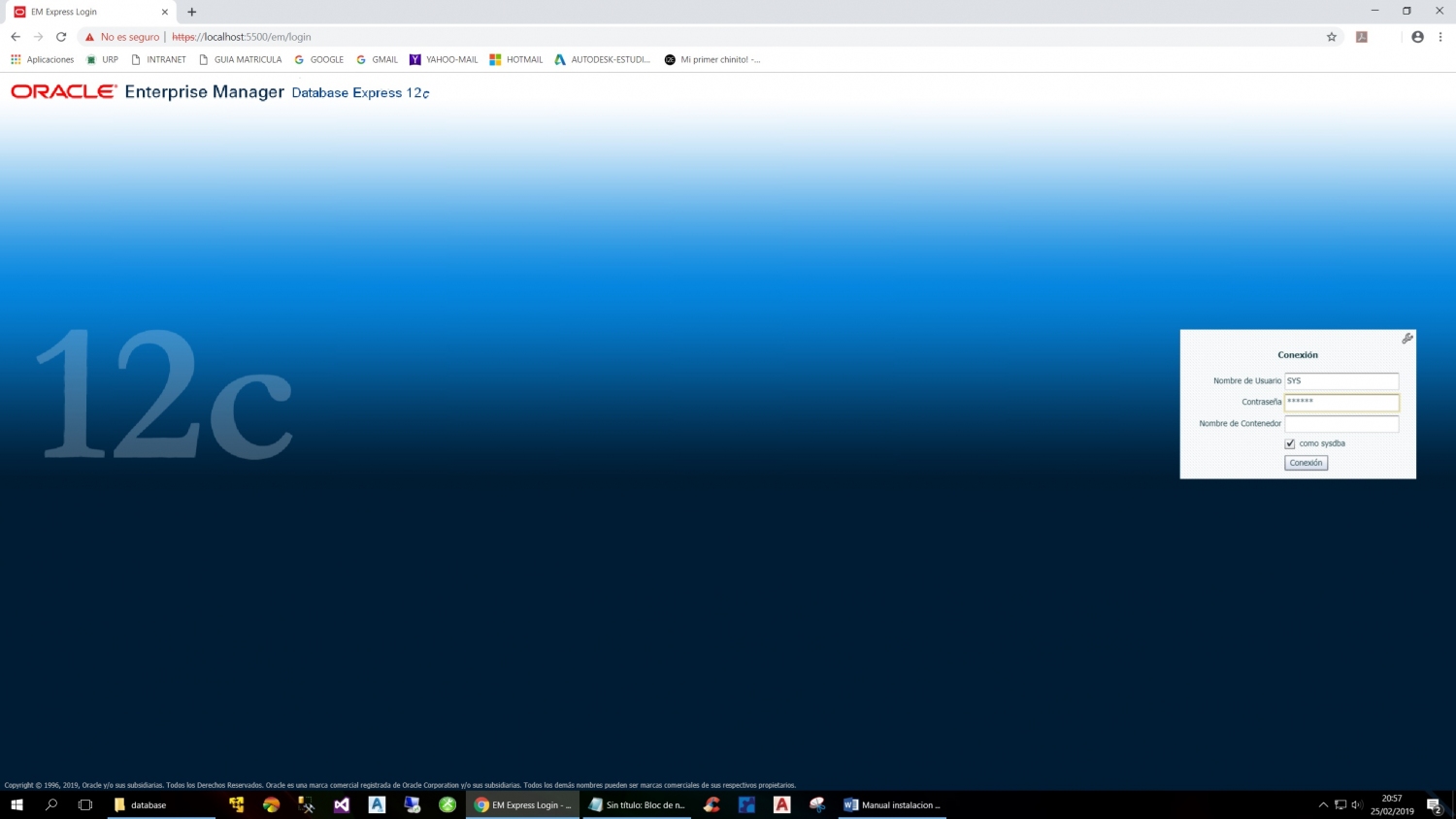Viewport: 1456px width, 819px height.
Task: Open Task View on the taskbar
Action: click(x=85, y=804)
